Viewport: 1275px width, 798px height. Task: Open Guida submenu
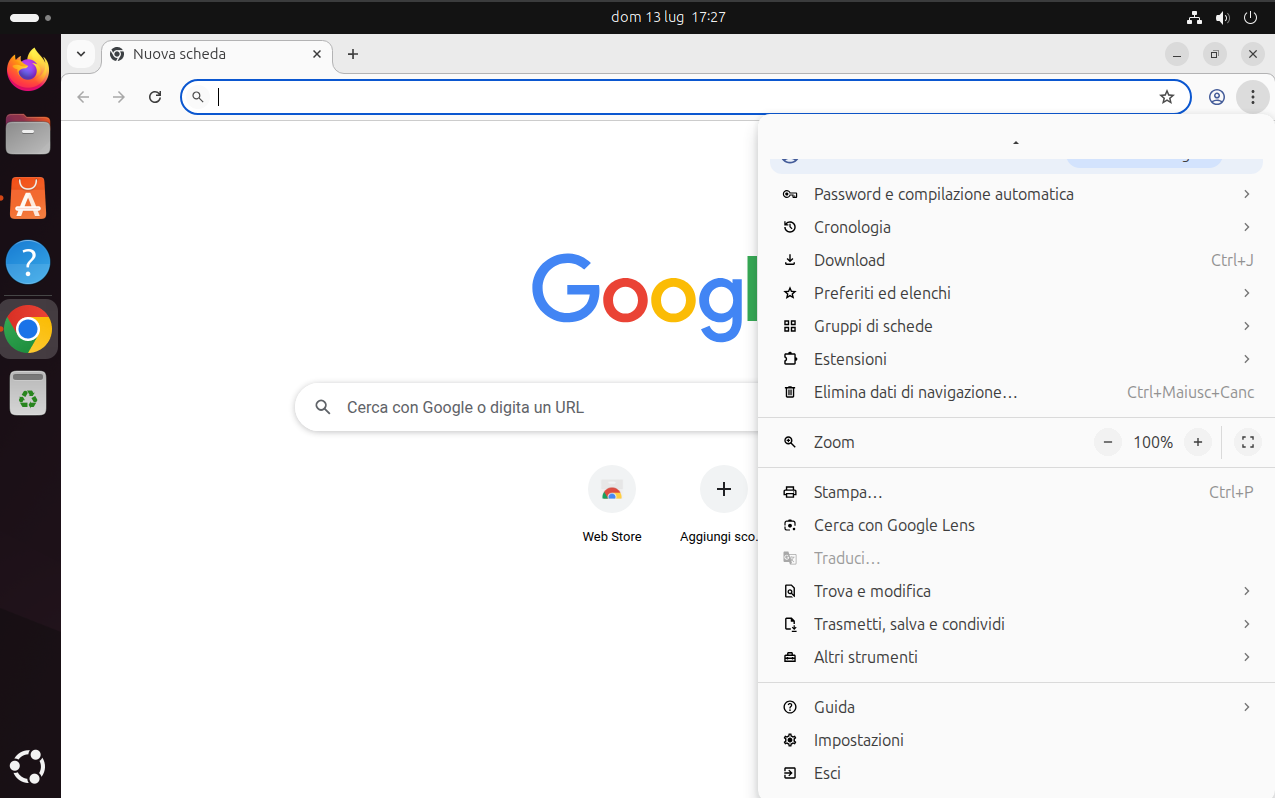[x=1016, y=707]
